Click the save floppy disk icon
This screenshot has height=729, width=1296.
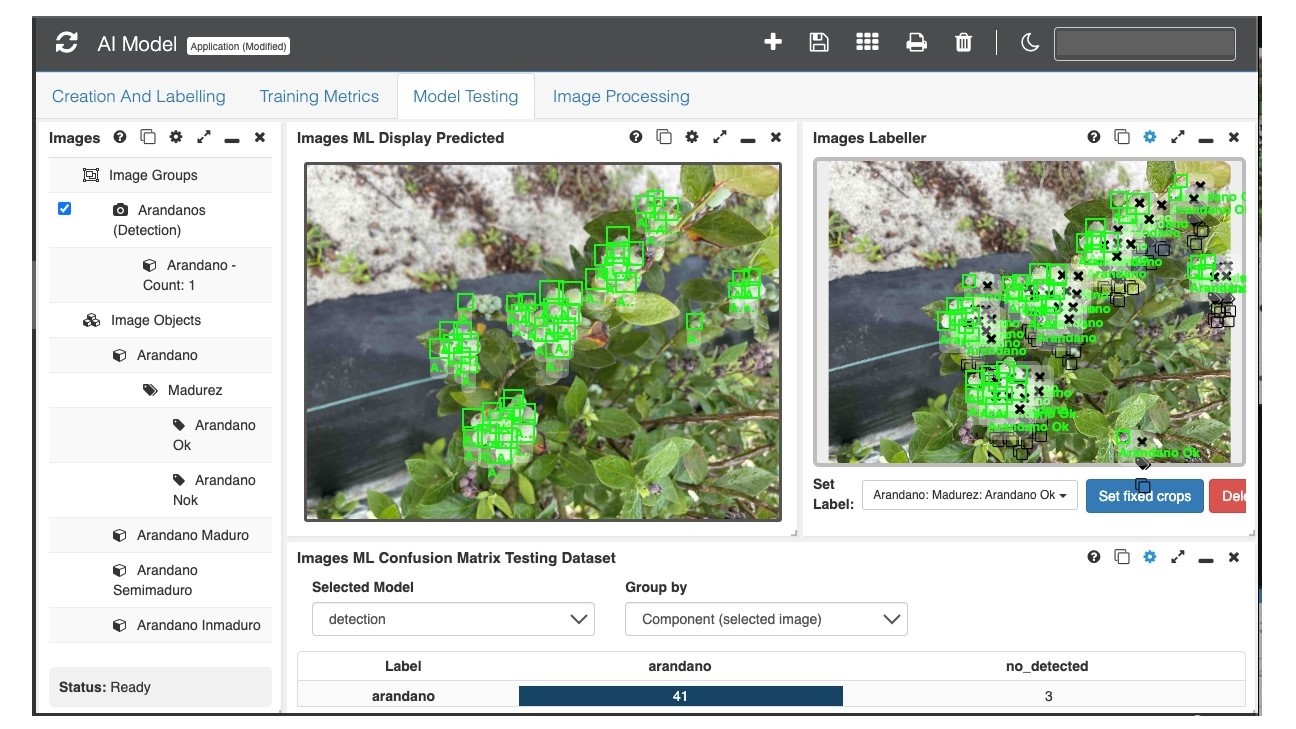819,42
